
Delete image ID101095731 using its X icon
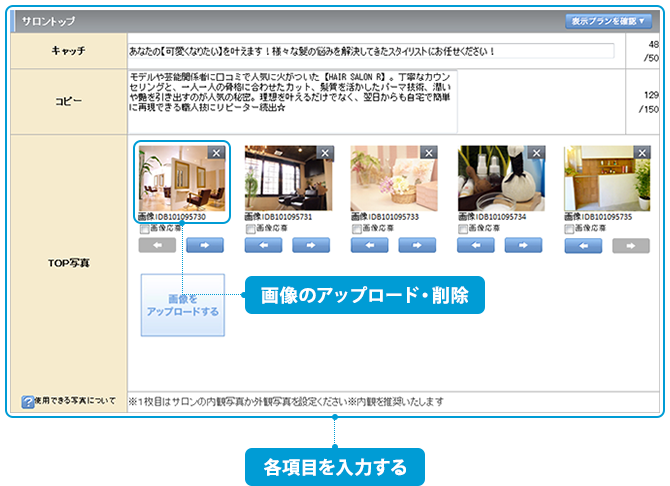[323, 152]
